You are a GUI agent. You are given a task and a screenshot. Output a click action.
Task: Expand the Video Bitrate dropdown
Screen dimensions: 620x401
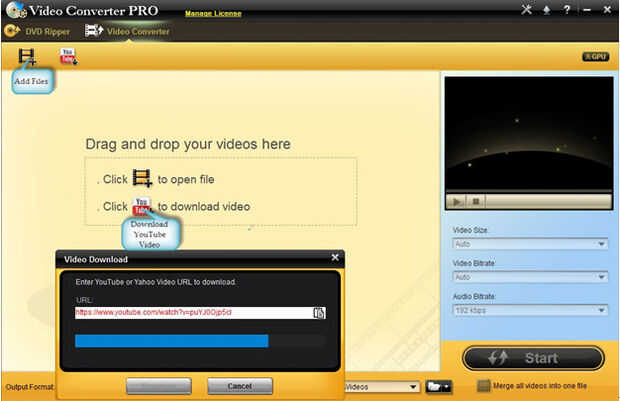pos(529,277)
